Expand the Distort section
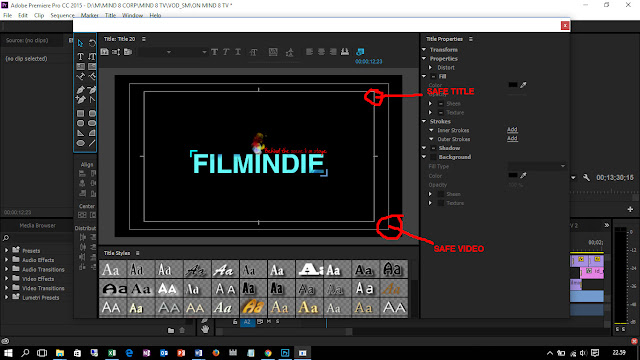Viewport: 640px width, 360px height. coord(430,67)
